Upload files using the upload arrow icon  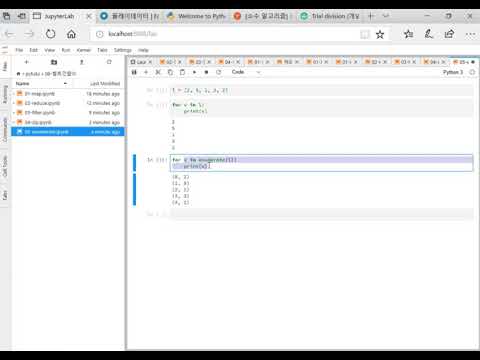pos(81,62)
